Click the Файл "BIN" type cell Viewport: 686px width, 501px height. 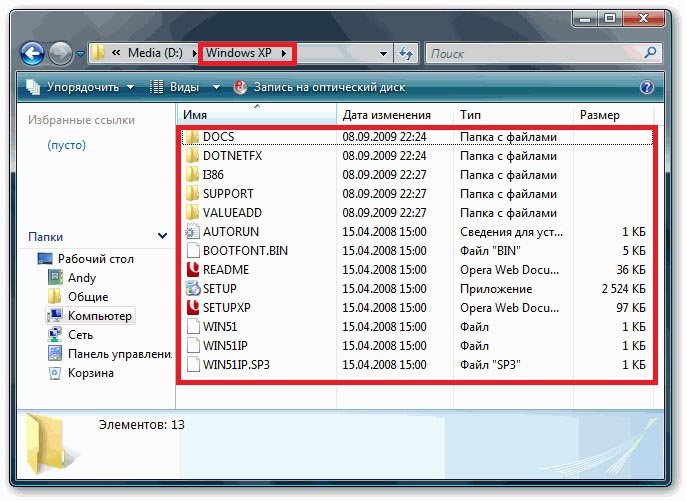click(x=490, y=251)
